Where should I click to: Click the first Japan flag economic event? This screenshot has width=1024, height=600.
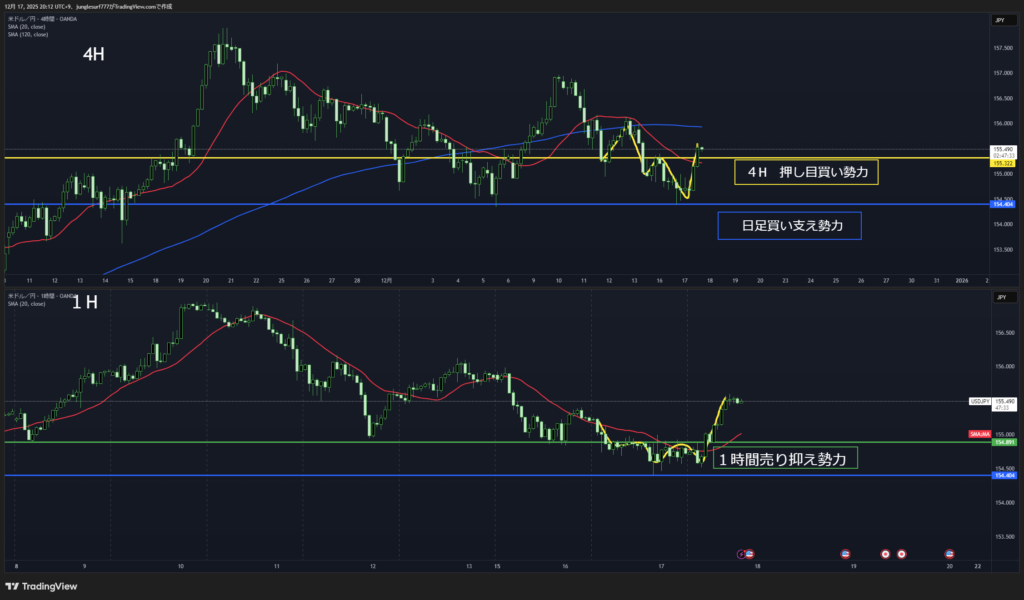click(x=885, y=553)
